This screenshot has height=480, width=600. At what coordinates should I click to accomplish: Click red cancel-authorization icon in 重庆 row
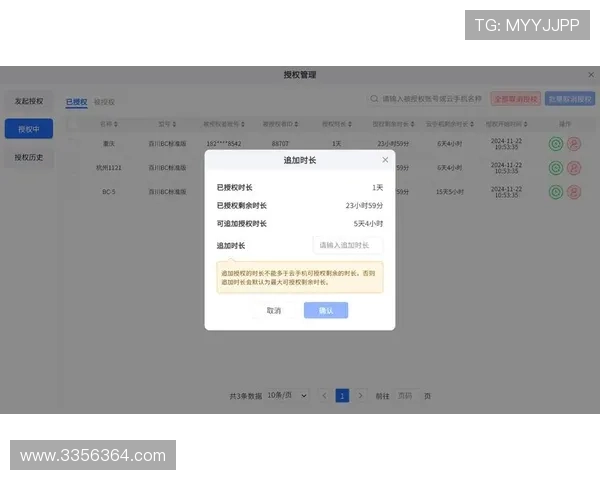point(574,144)
